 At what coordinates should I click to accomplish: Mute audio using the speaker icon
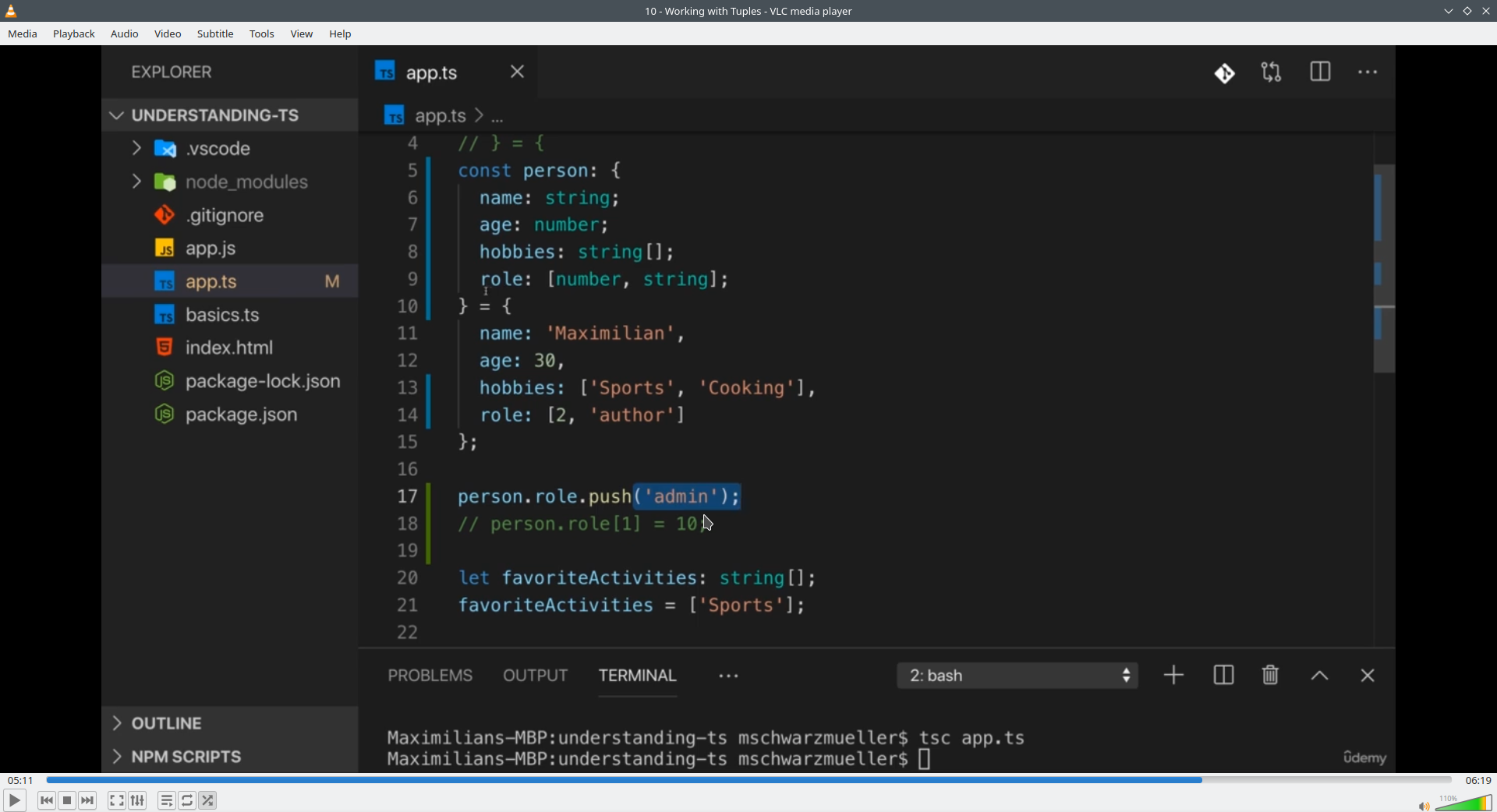tap(1424, 806)
